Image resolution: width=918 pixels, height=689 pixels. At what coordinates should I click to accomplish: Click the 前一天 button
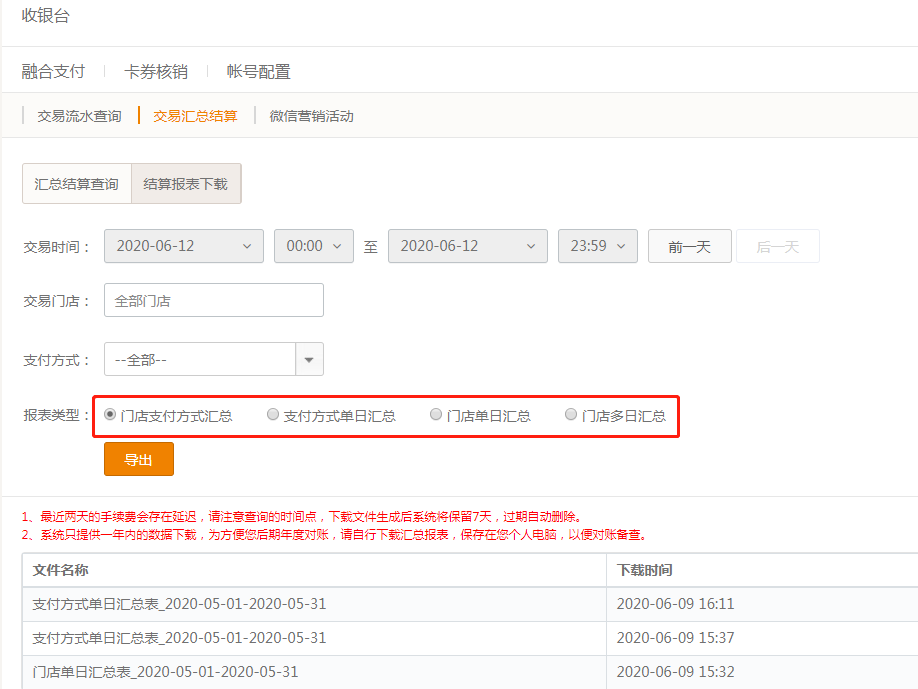689,246
